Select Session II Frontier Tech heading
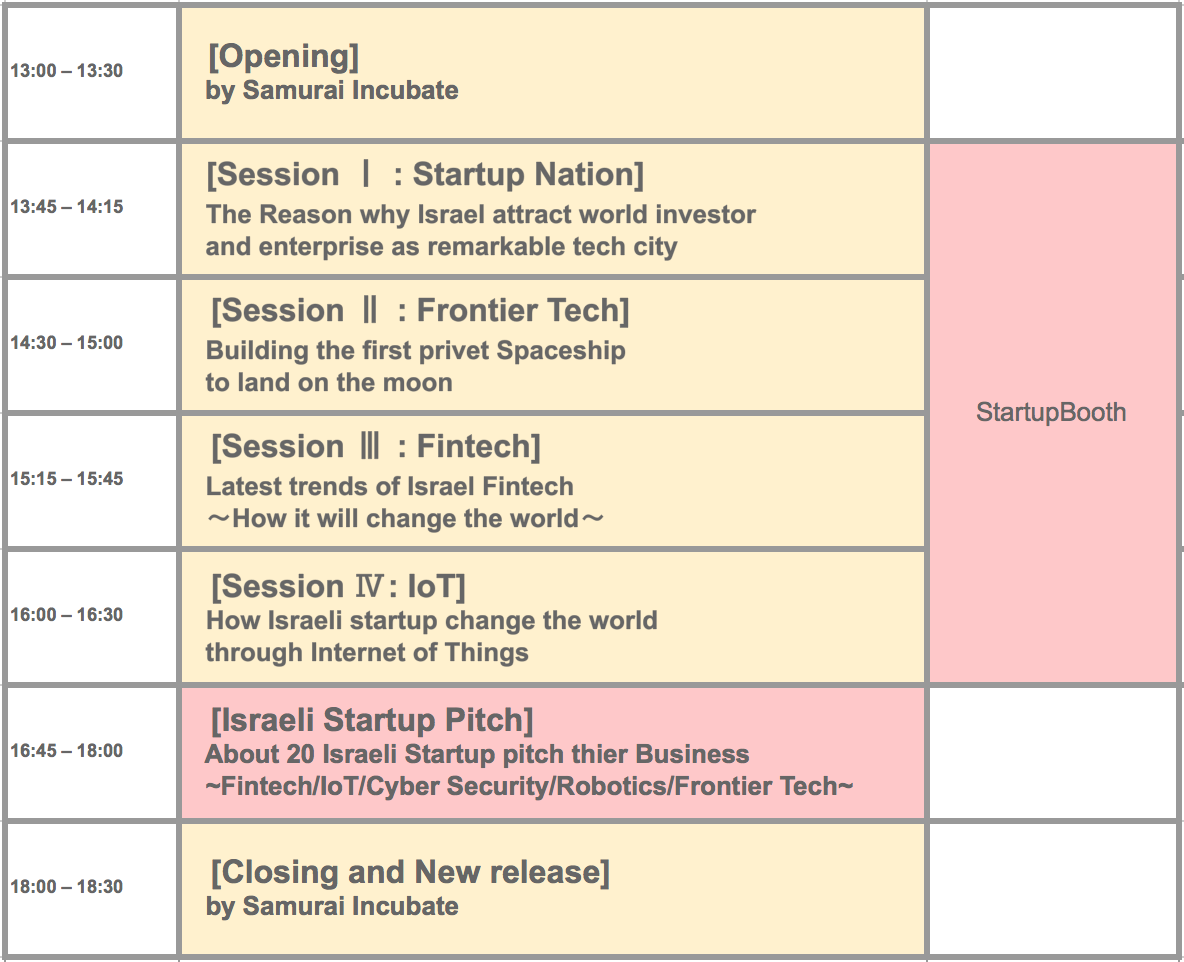 pyautogui.click(x=419, y=311)
